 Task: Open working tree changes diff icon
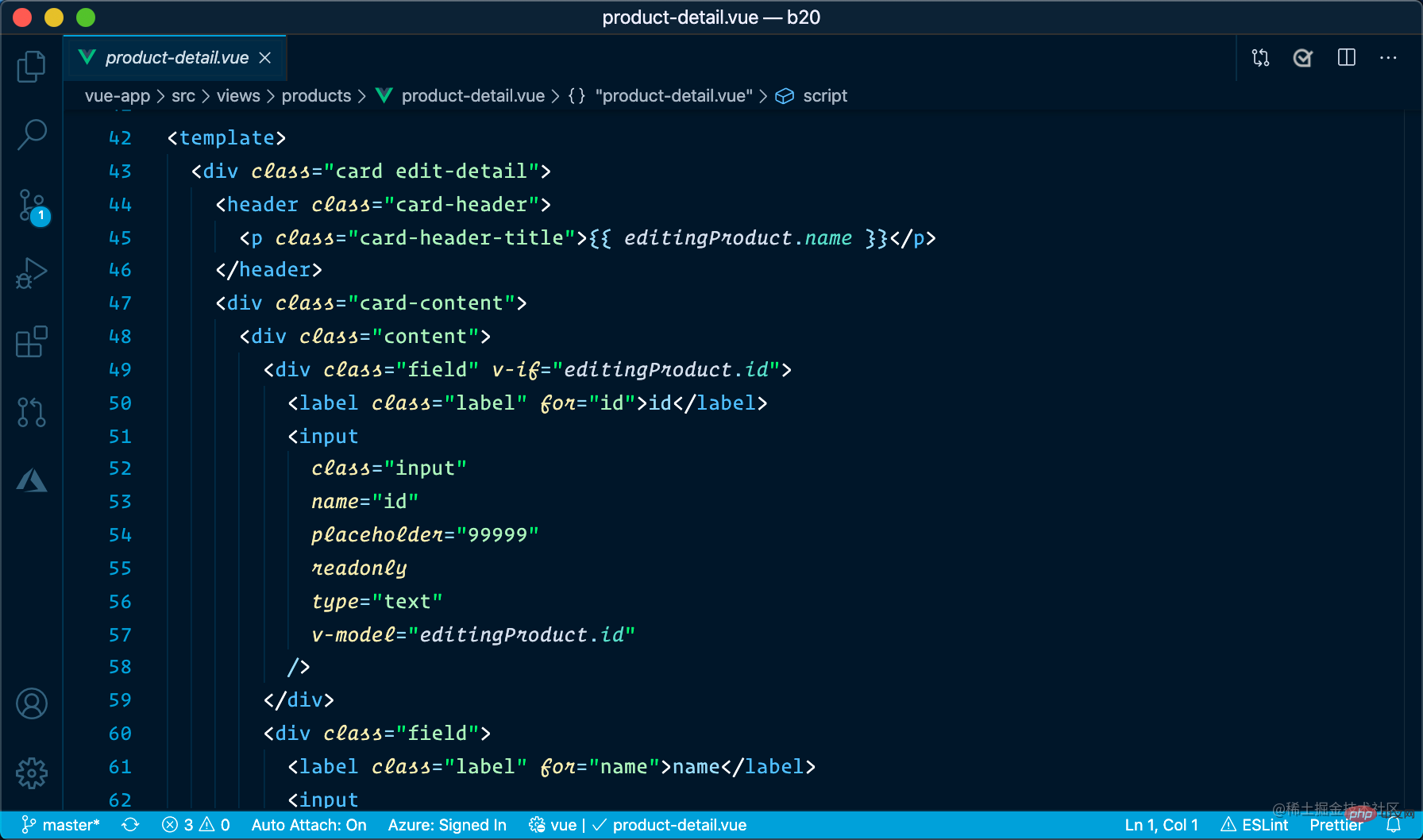click(1259, 57)
